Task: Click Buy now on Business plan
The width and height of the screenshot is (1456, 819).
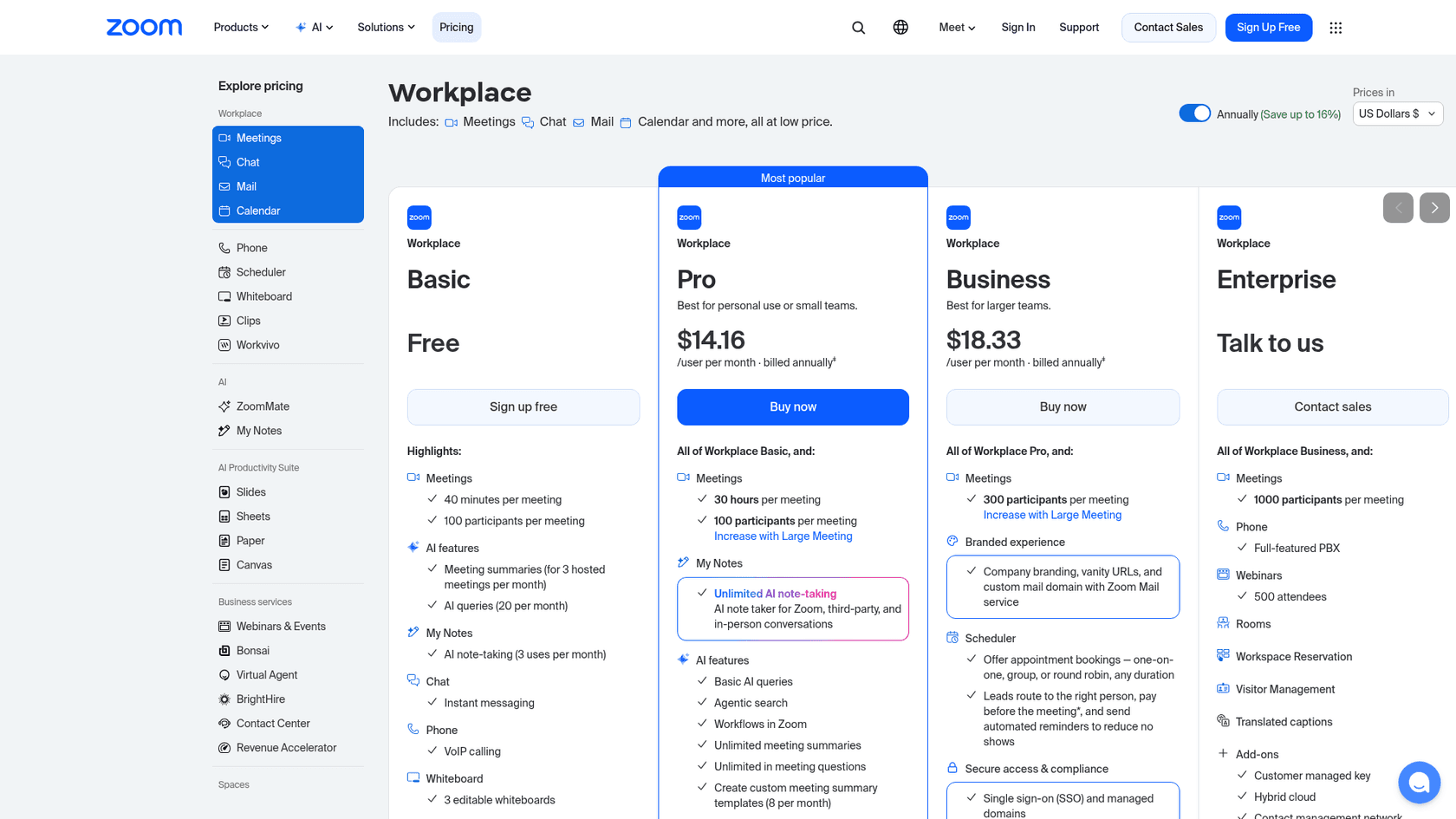Action: pos(1063,407)
